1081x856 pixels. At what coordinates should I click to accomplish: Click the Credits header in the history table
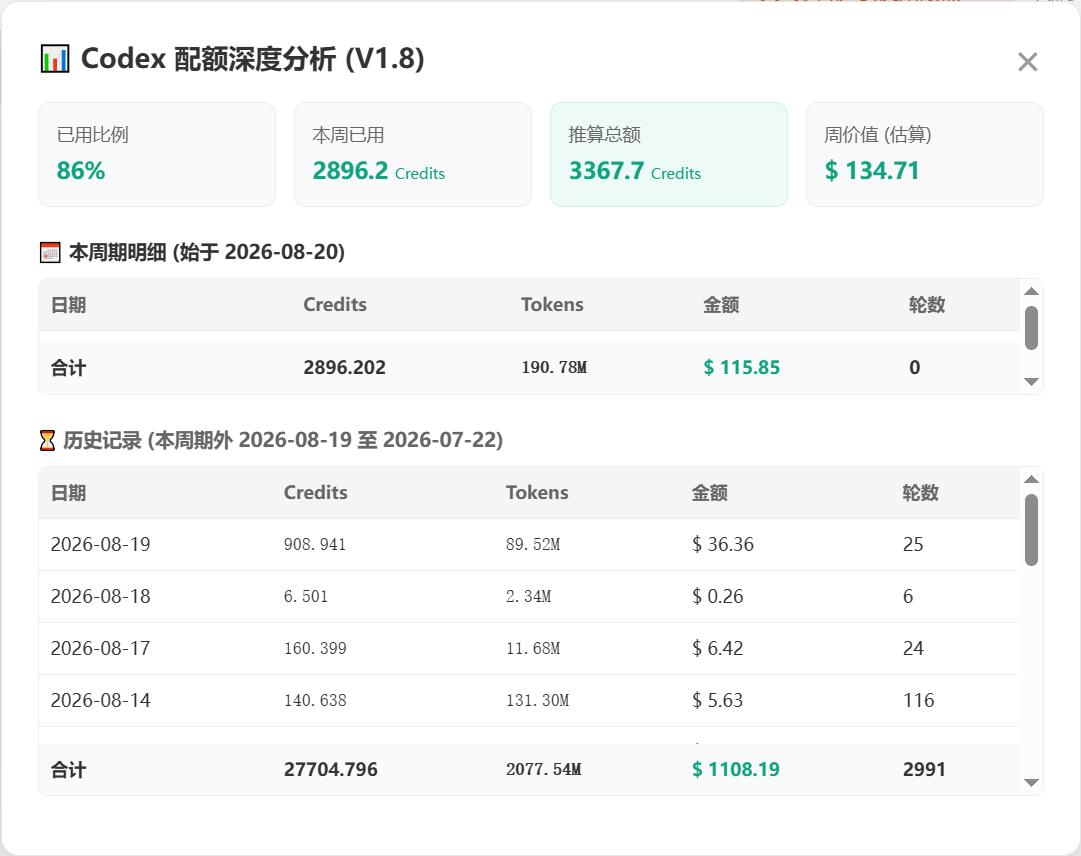pyautogui.click(x=316, y=493)
